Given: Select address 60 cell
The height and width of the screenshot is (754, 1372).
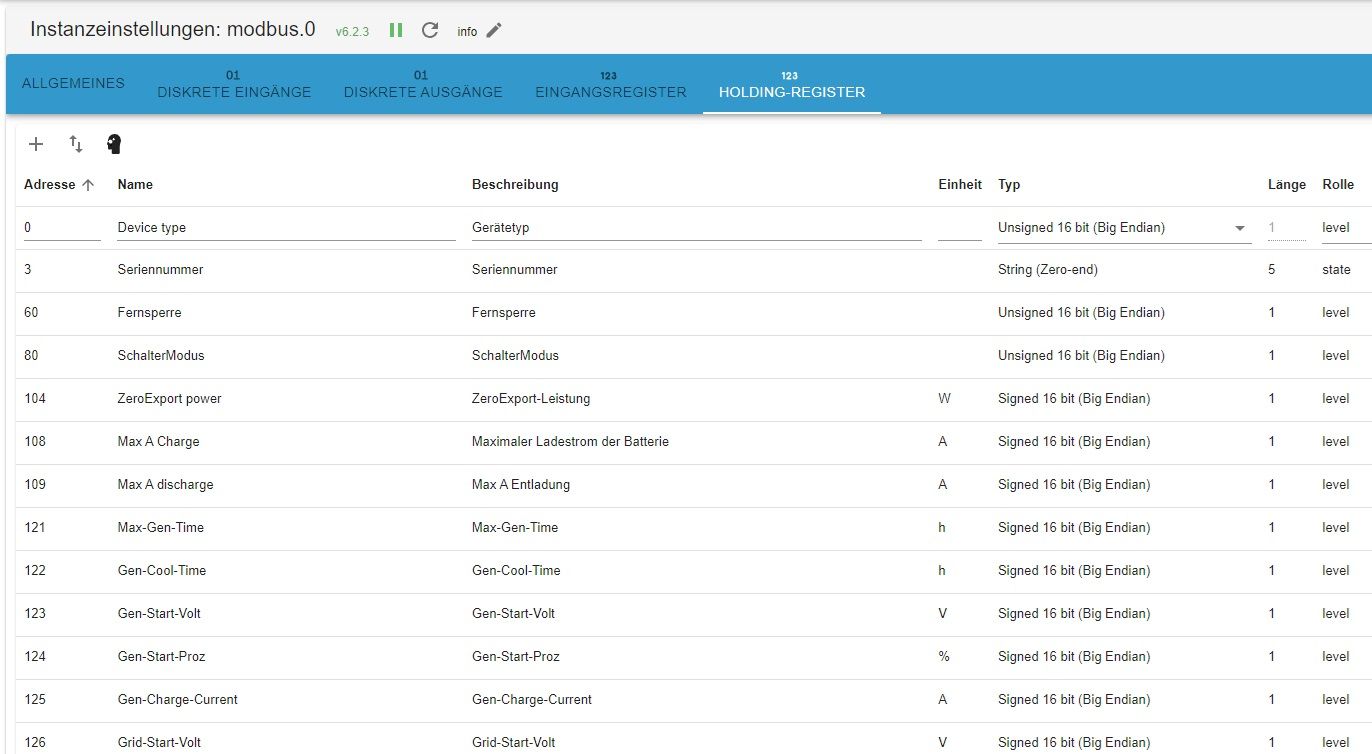Looking at the screenshot, I should coord(31,313).
